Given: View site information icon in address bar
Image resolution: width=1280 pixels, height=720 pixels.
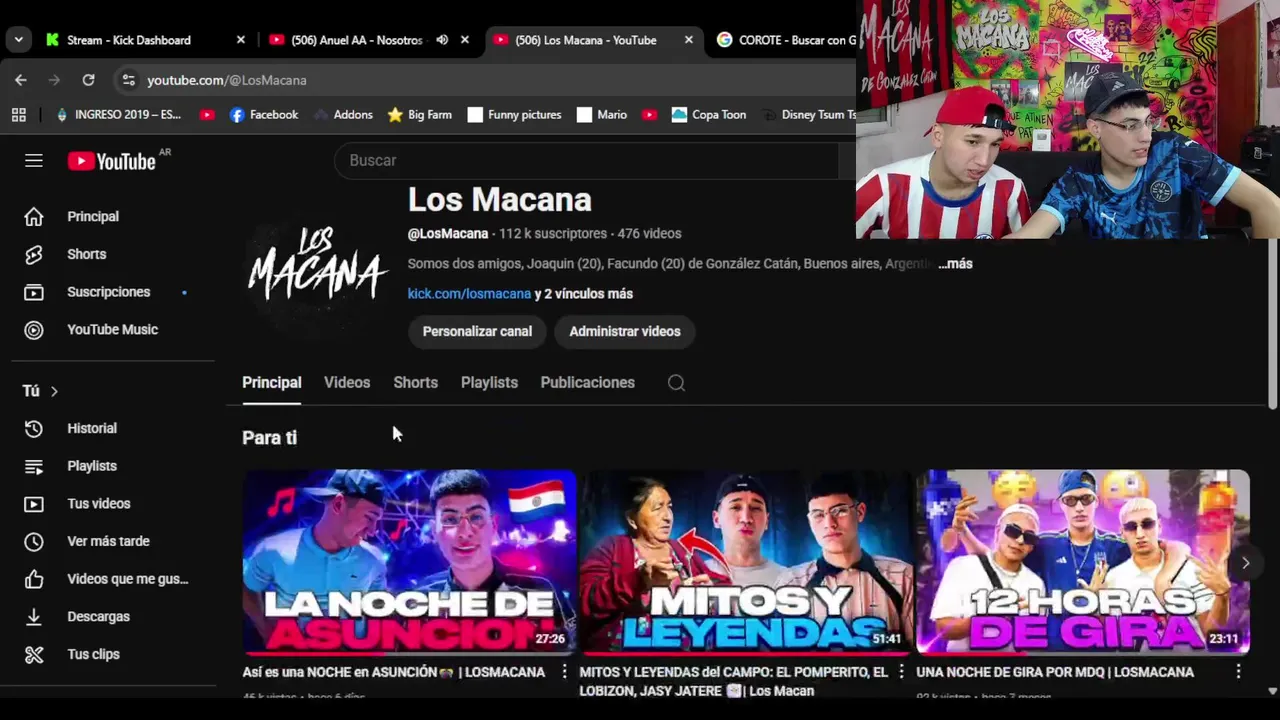Looking at the screenshot, I should point(127,80).
